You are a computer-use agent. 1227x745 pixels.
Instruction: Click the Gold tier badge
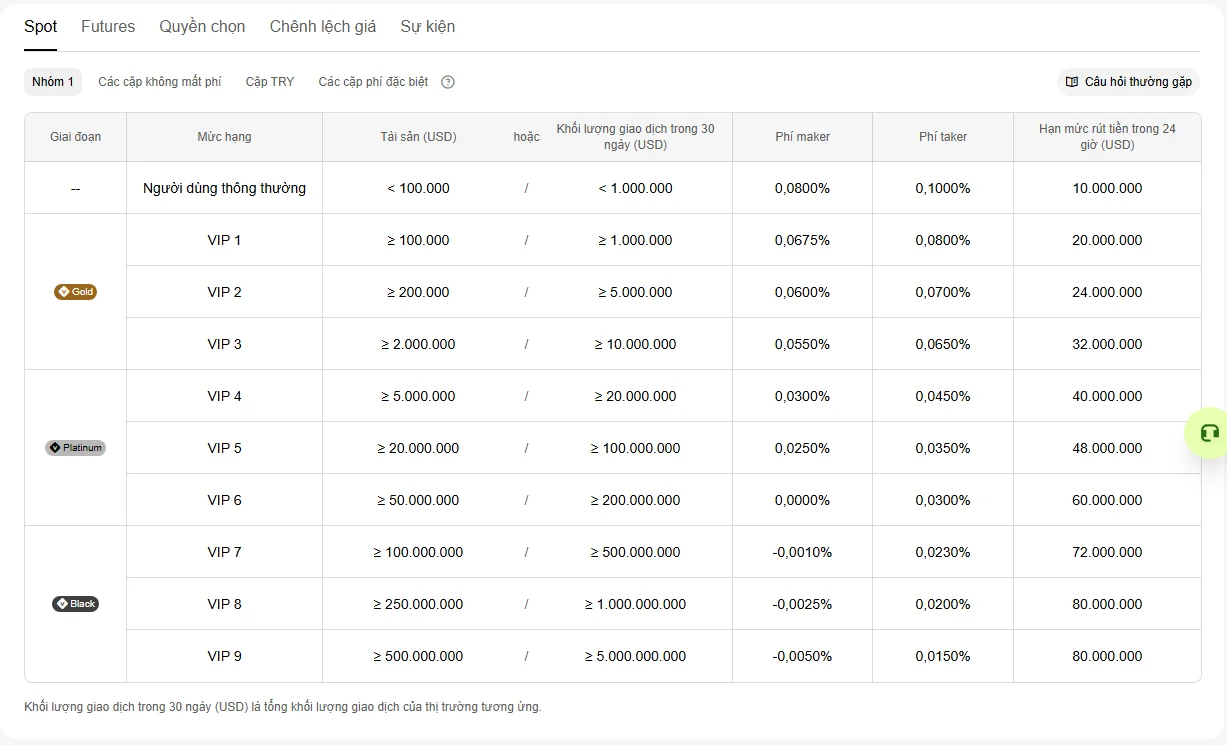pyautogui.click(x=76, y=292)
